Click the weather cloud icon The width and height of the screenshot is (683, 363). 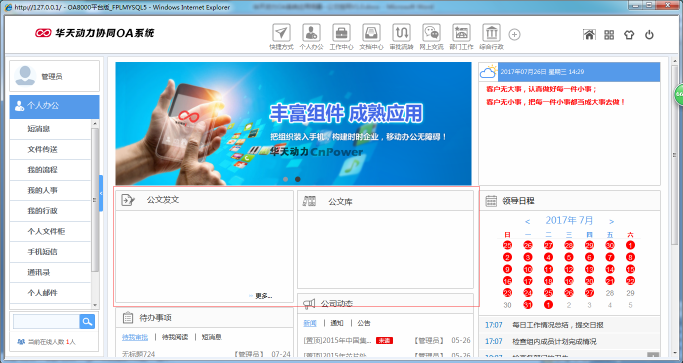click(488, 71)
